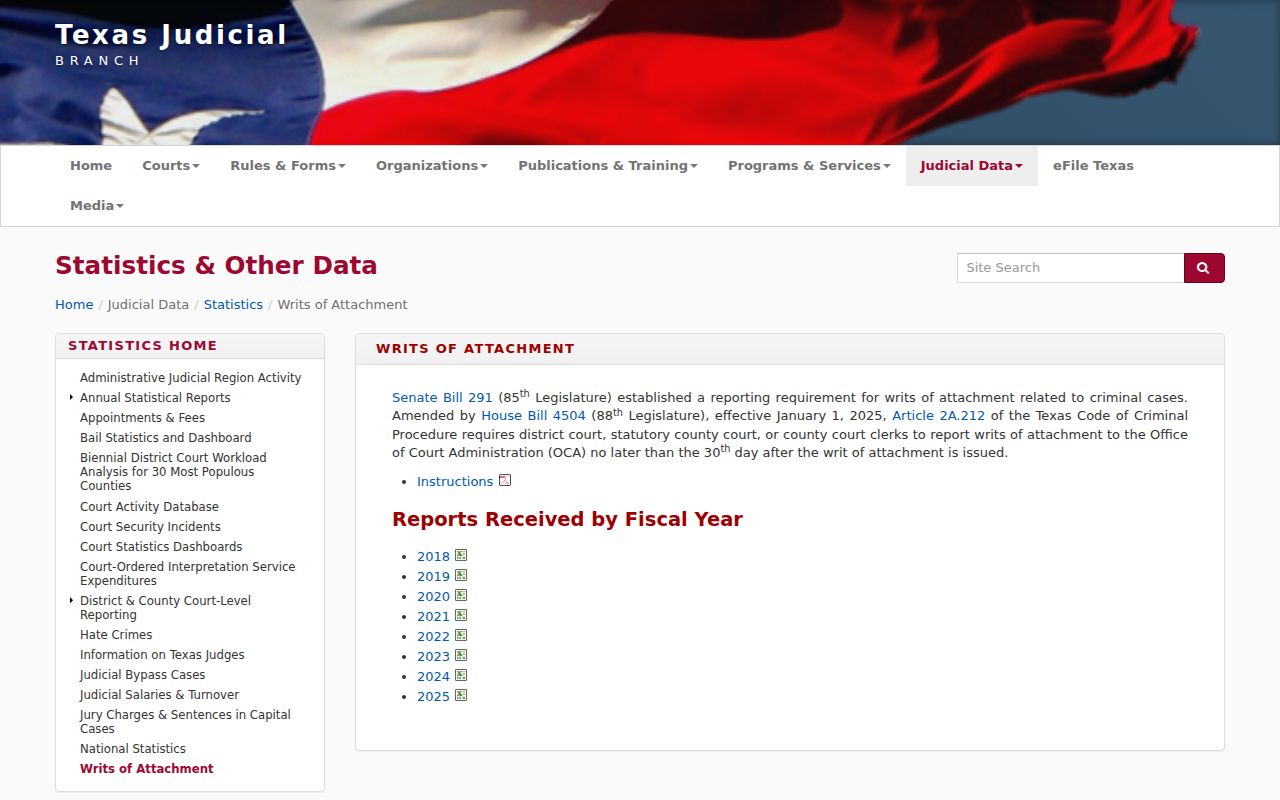Click the Excel icon next to 2020

[461, 595]
